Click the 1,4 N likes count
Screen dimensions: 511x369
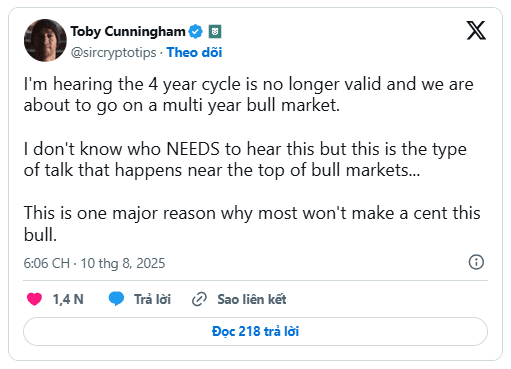click(68, 299)
